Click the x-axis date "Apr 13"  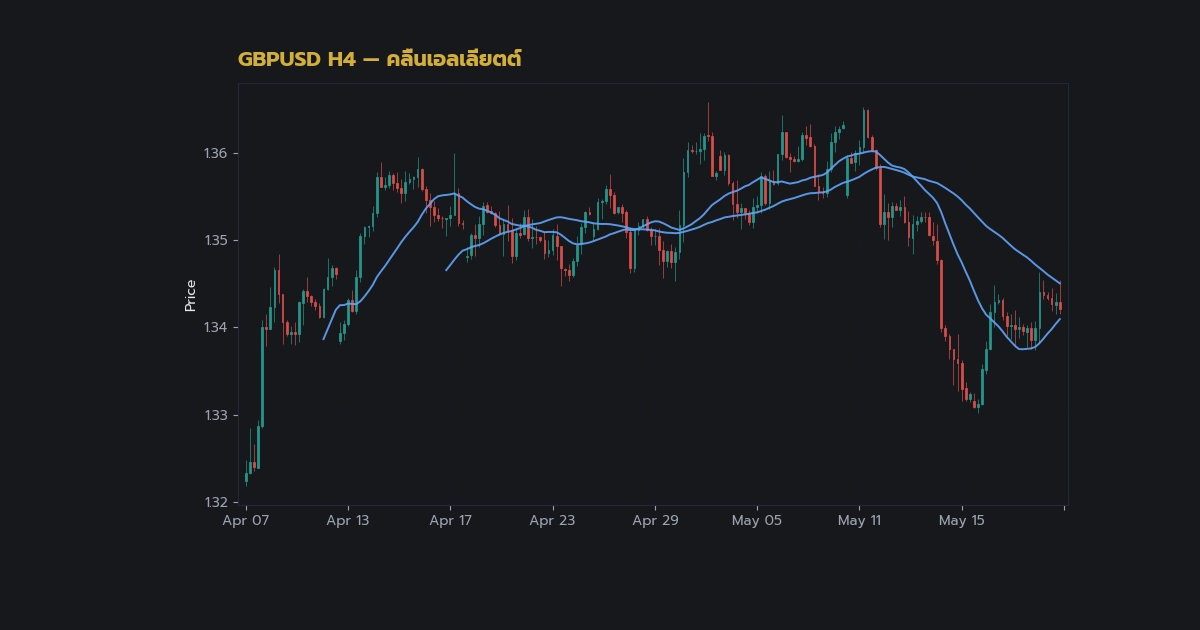348,521
